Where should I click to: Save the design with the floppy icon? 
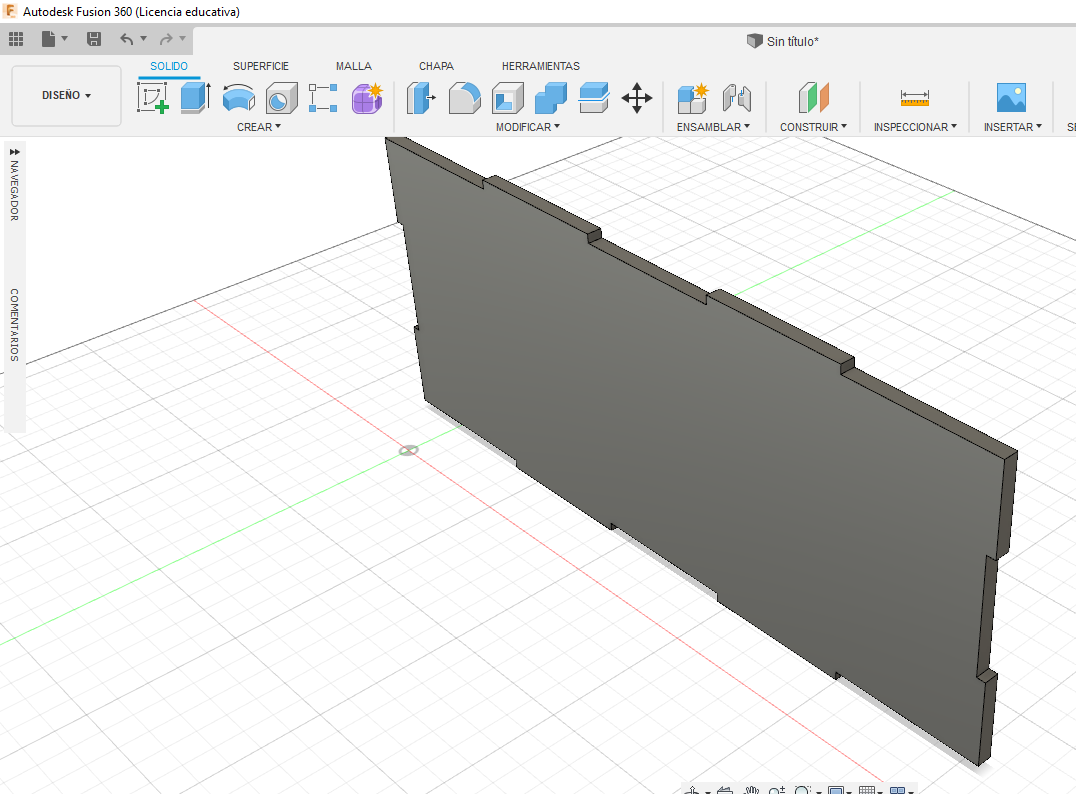click(94, 39)
